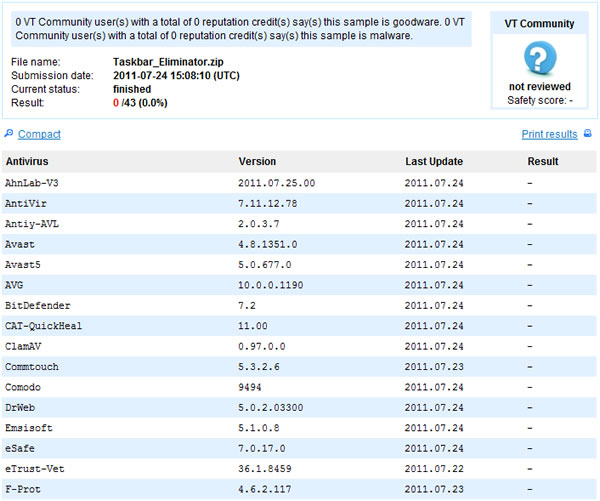Click the Last Update column header
600x501 pixels.
435,161
